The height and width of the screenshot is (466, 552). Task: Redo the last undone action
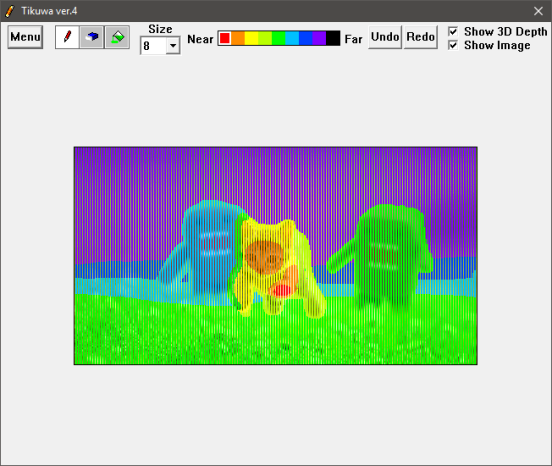click(421, 37)
